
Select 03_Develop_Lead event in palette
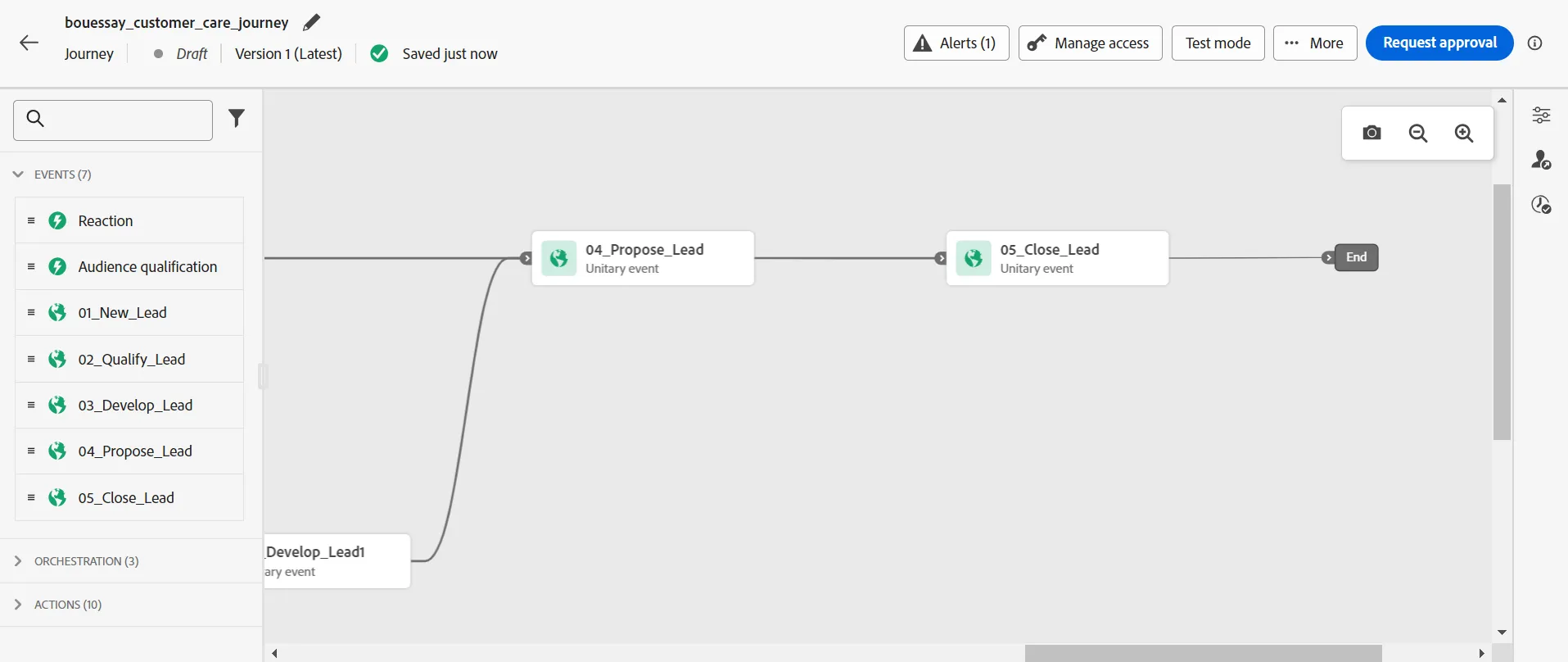[x=129, y=405]
